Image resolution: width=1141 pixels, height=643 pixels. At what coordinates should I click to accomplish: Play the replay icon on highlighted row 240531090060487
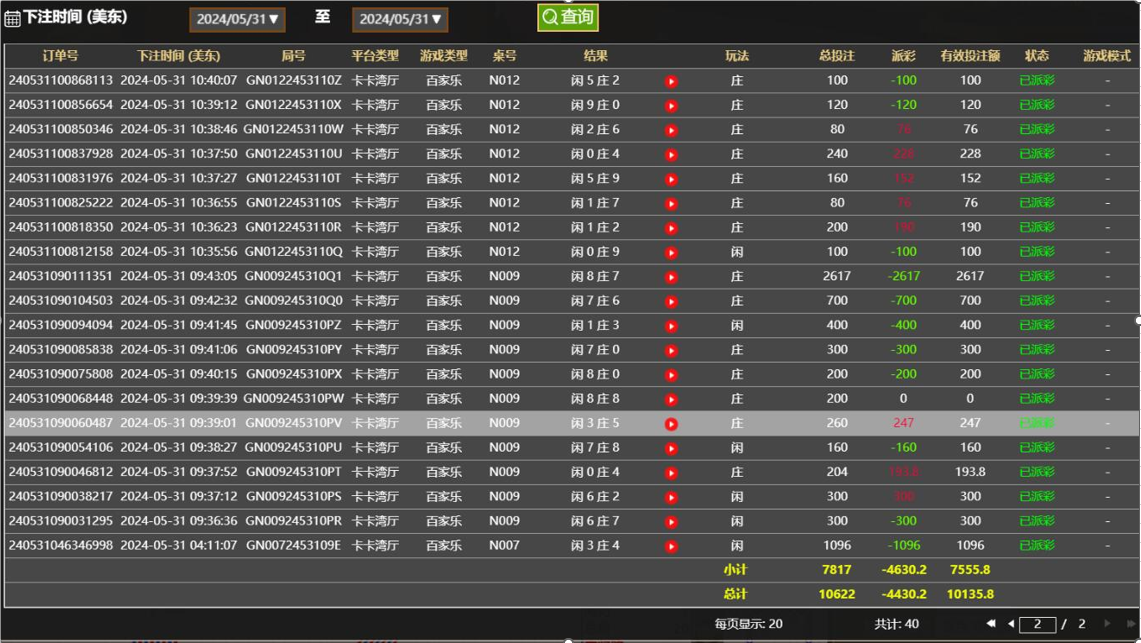click(671, 422)
